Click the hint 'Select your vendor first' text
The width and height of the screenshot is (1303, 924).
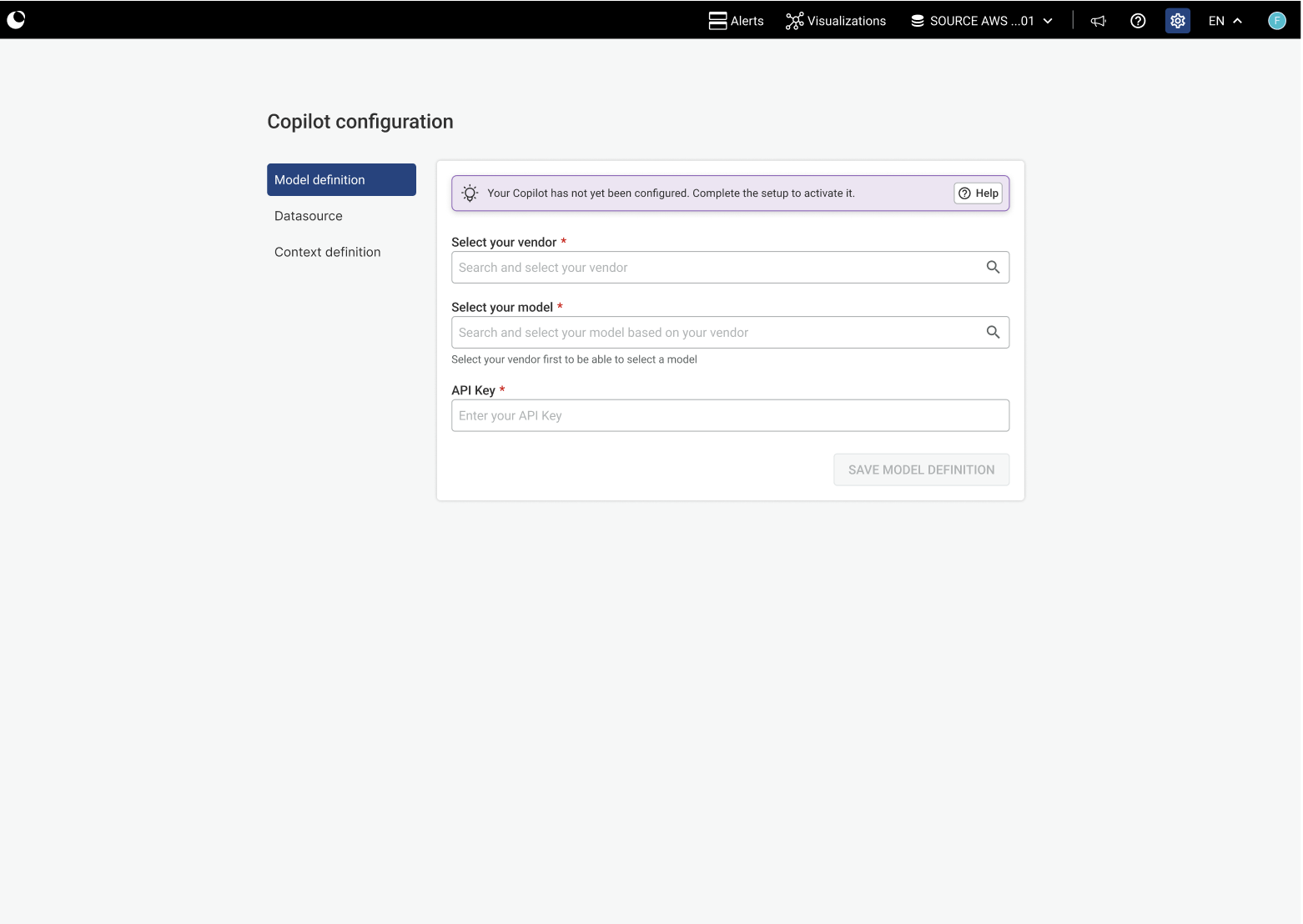click(x=574, y=359)
